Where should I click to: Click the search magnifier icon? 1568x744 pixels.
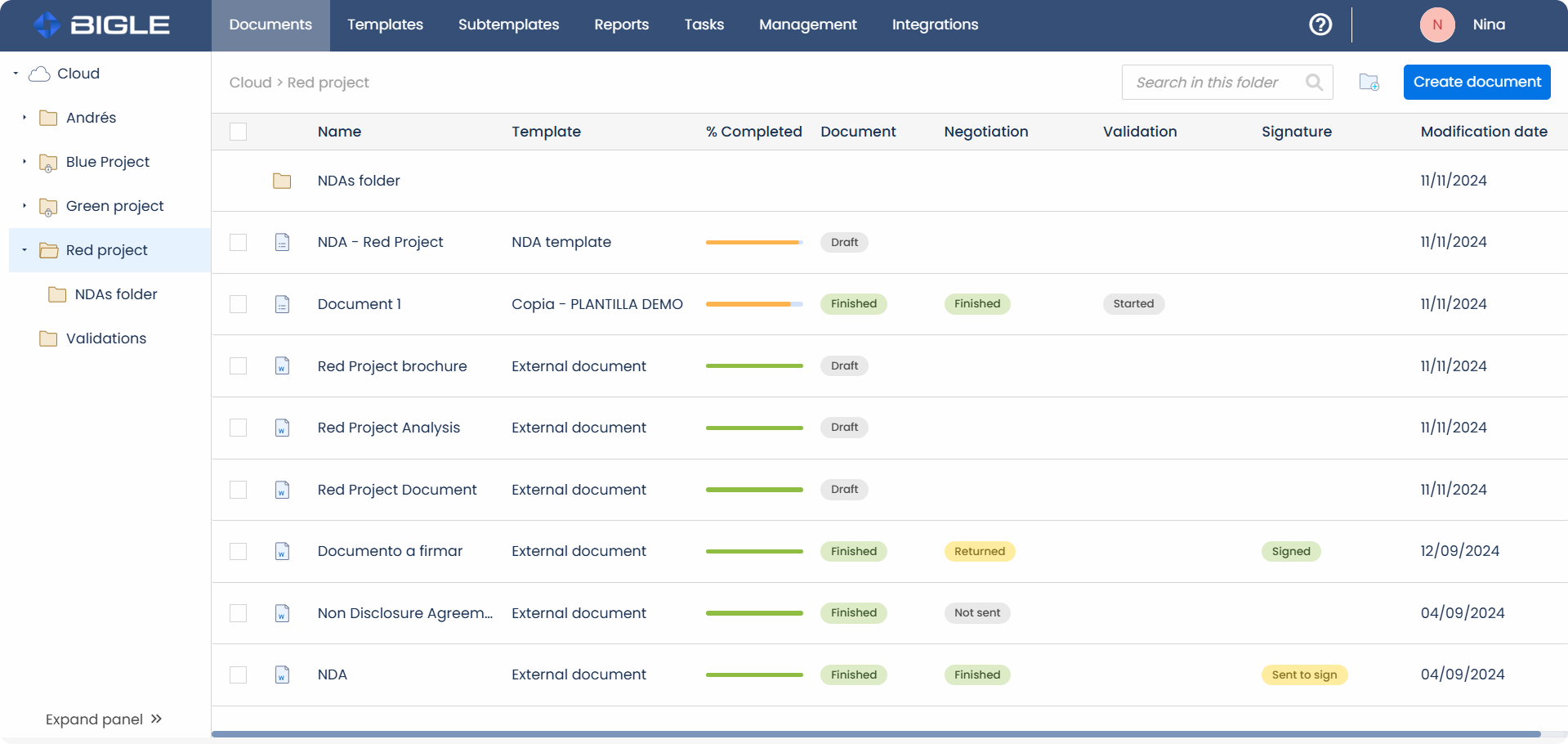(1314, 82)
